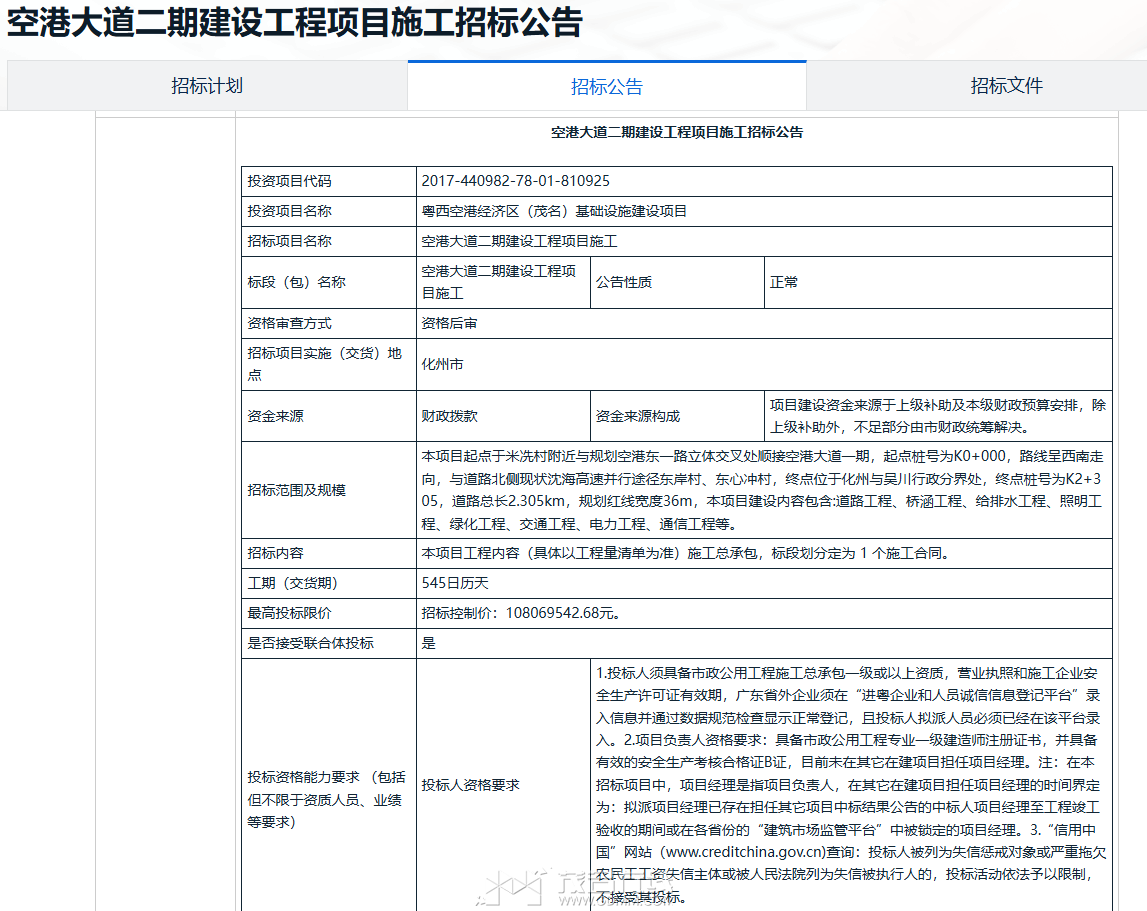Screen dimensions: 1147x911
Task: Click the www.creditchina.gov.cn URL text
Action: [x=744, y=852]
